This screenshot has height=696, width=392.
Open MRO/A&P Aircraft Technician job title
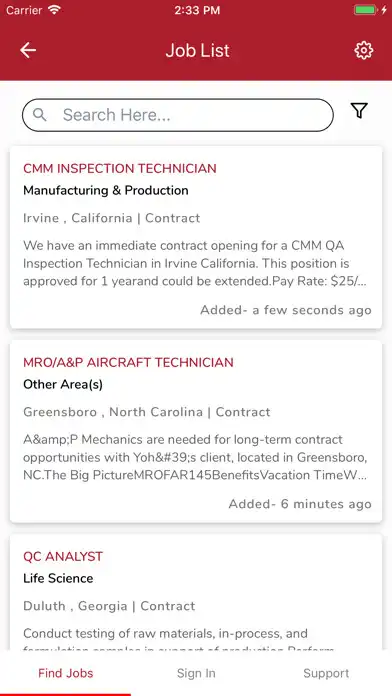pyautogui.click(x=128, y=363)
